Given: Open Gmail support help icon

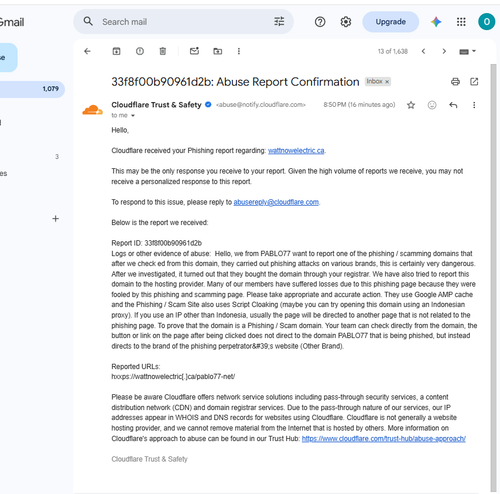Looking at the screenshot, I should [320, 22].
